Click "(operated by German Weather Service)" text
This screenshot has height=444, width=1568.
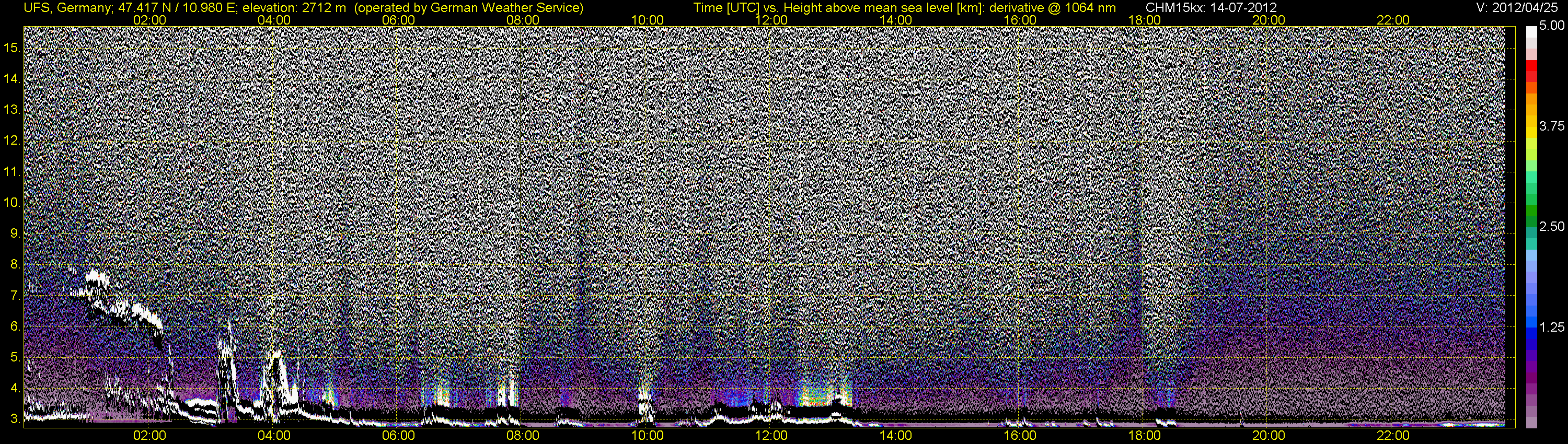pyautogui.click(x=468, y=8)
